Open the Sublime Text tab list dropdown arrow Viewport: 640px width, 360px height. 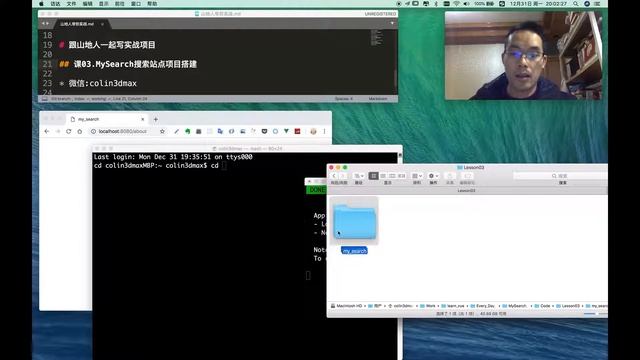392,23
